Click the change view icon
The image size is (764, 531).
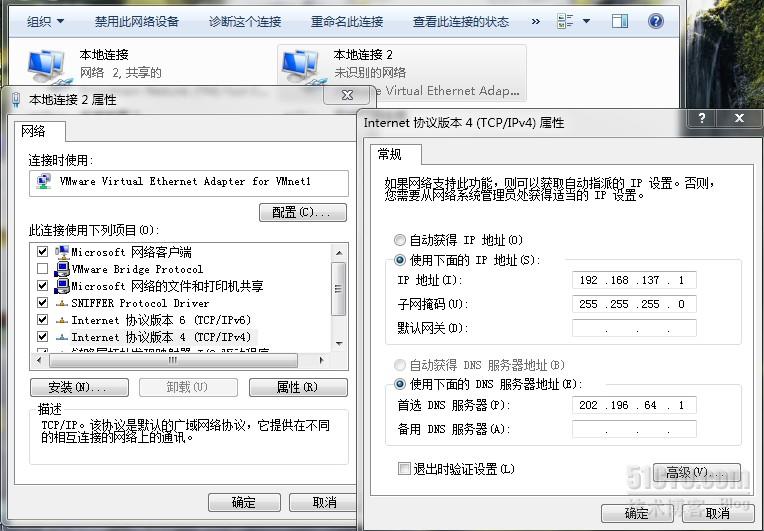click(565, 21)
